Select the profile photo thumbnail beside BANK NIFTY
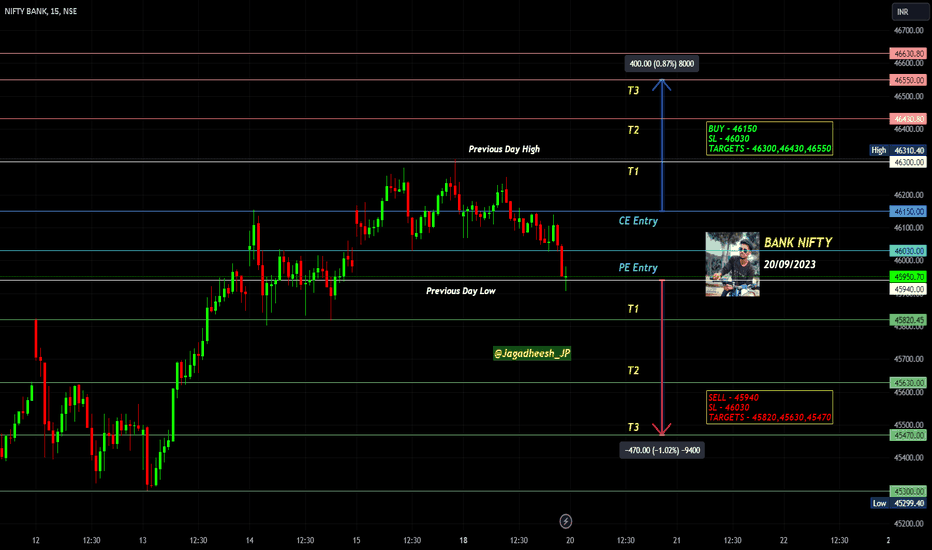 pos(732,264)
